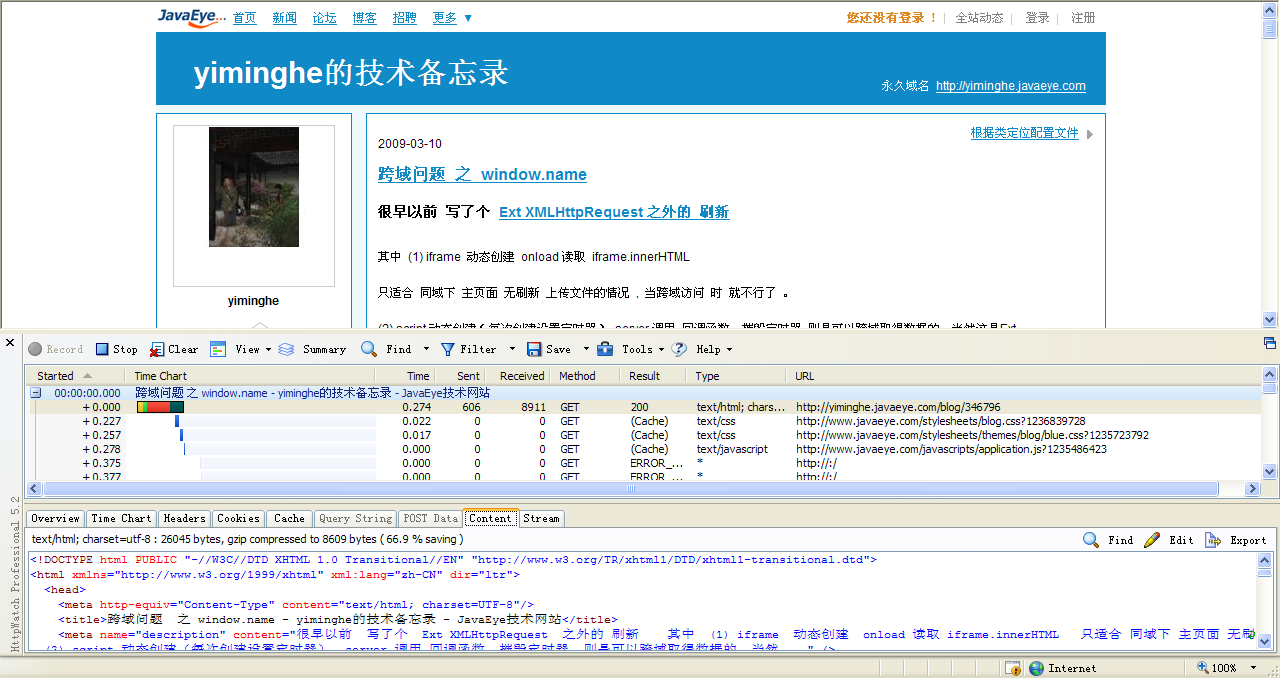
Task: Open the 跨域问题 之 window.name article link
Action: point(482,174)
